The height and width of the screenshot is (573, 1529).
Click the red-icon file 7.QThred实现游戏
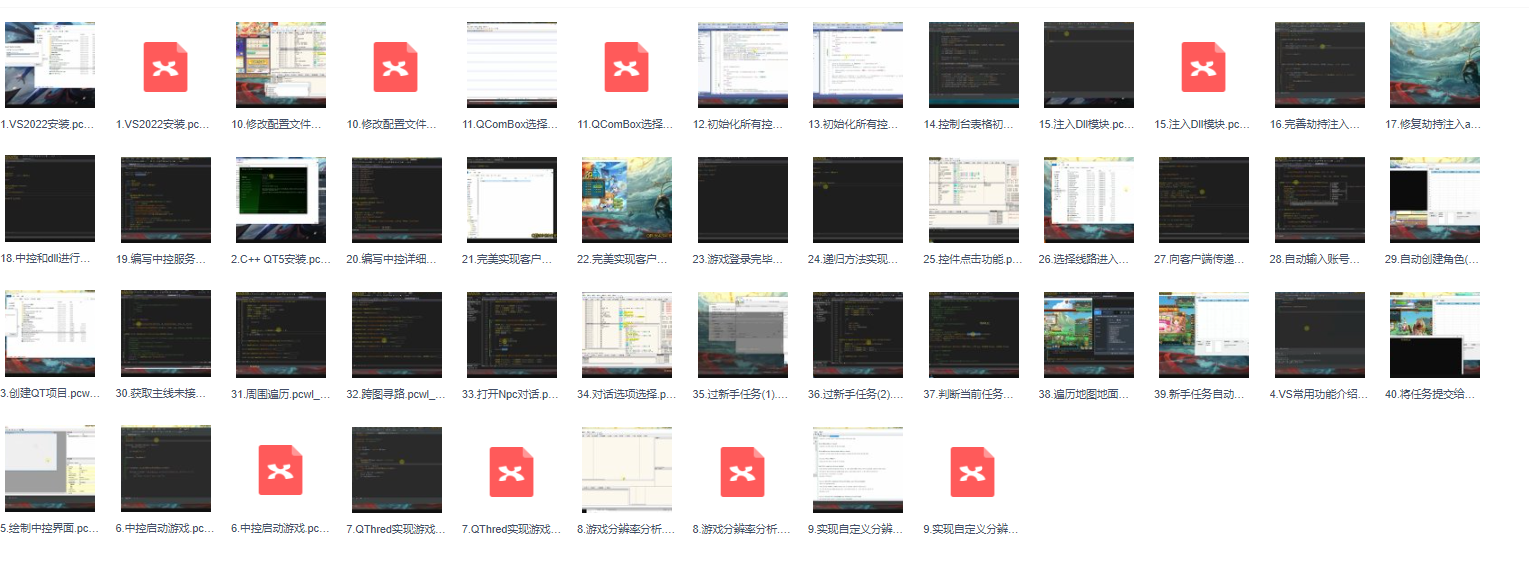click(512, 471)
